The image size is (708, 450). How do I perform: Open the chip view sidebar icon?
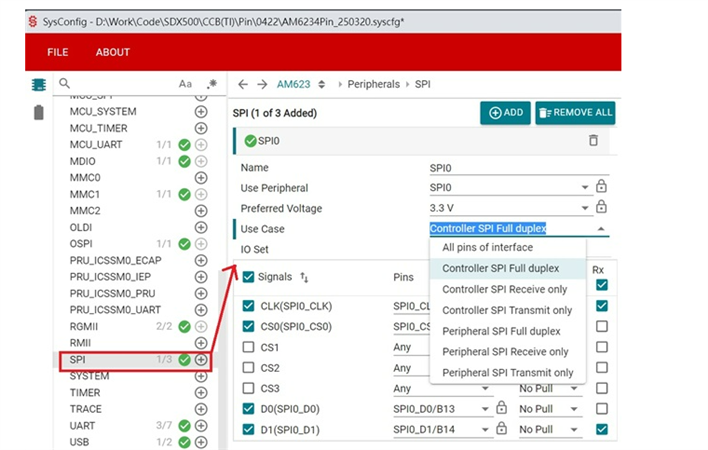[x=39, y=84]
